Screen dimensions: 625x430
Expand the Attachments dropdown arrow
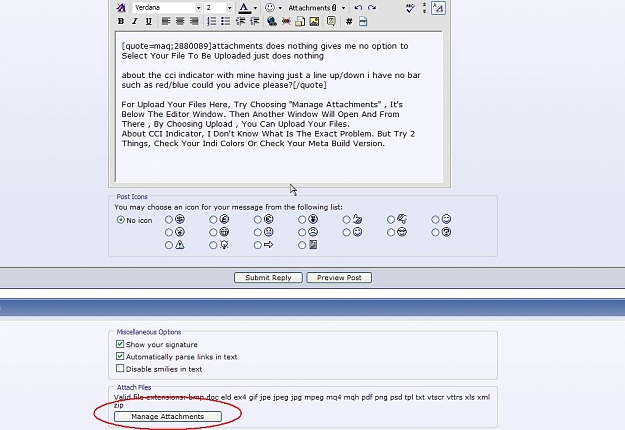[343, 8]
